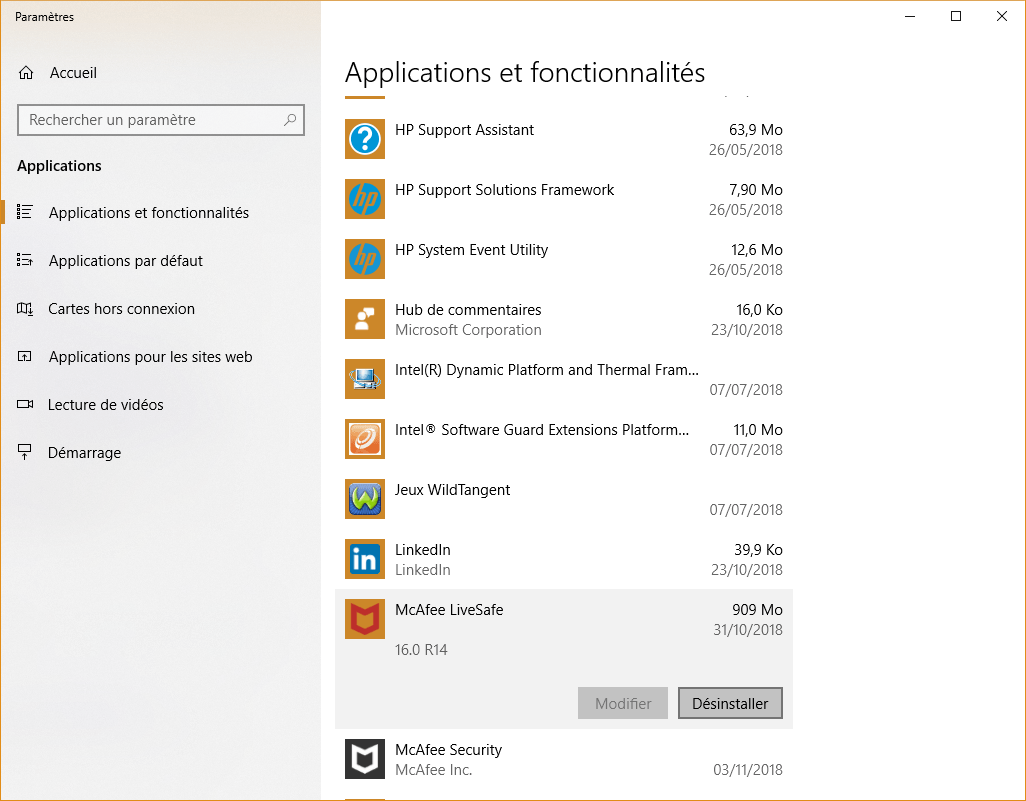Click the McAfee LiveSafe red shield icon
Viewport: 1026px width, 801px height.
click(x=365, y=620)
